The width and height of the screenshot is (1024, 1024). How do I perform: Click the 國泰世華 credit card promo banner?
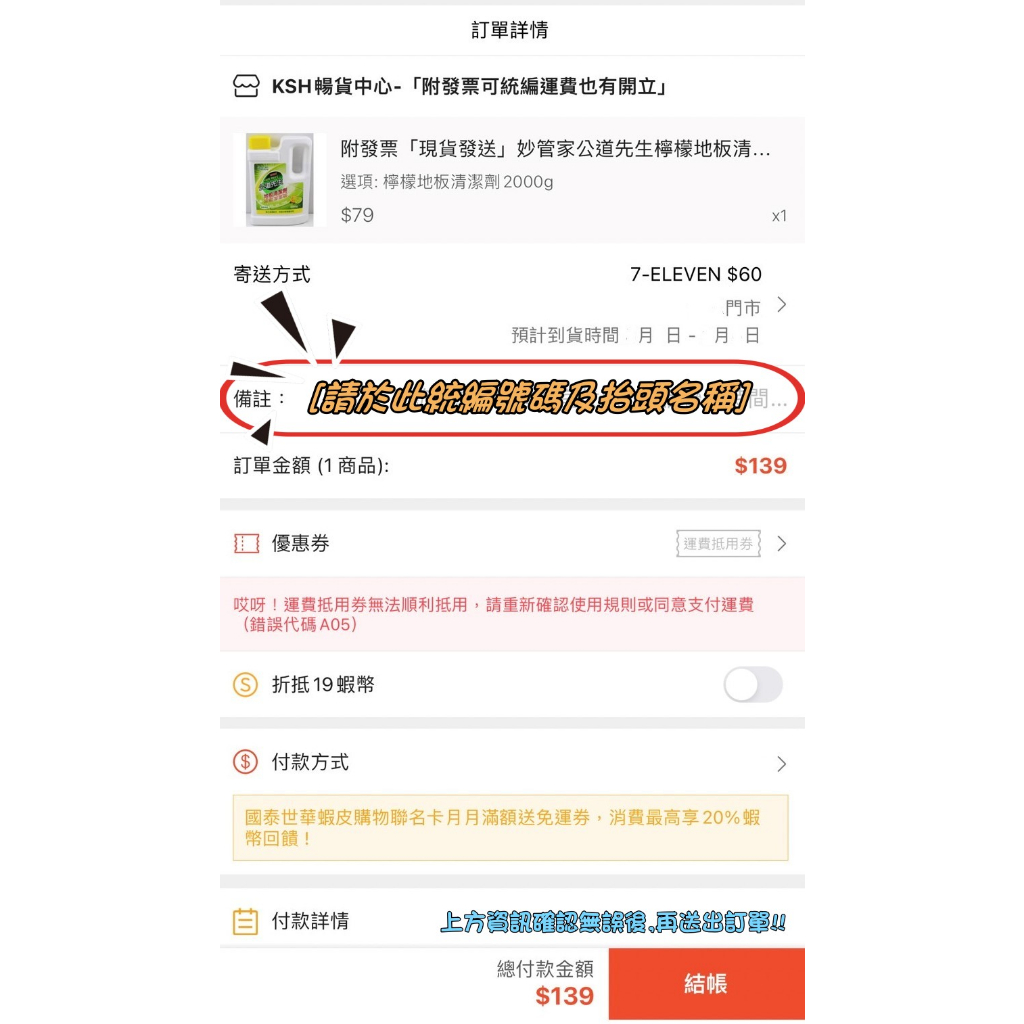tap(511, 827)
